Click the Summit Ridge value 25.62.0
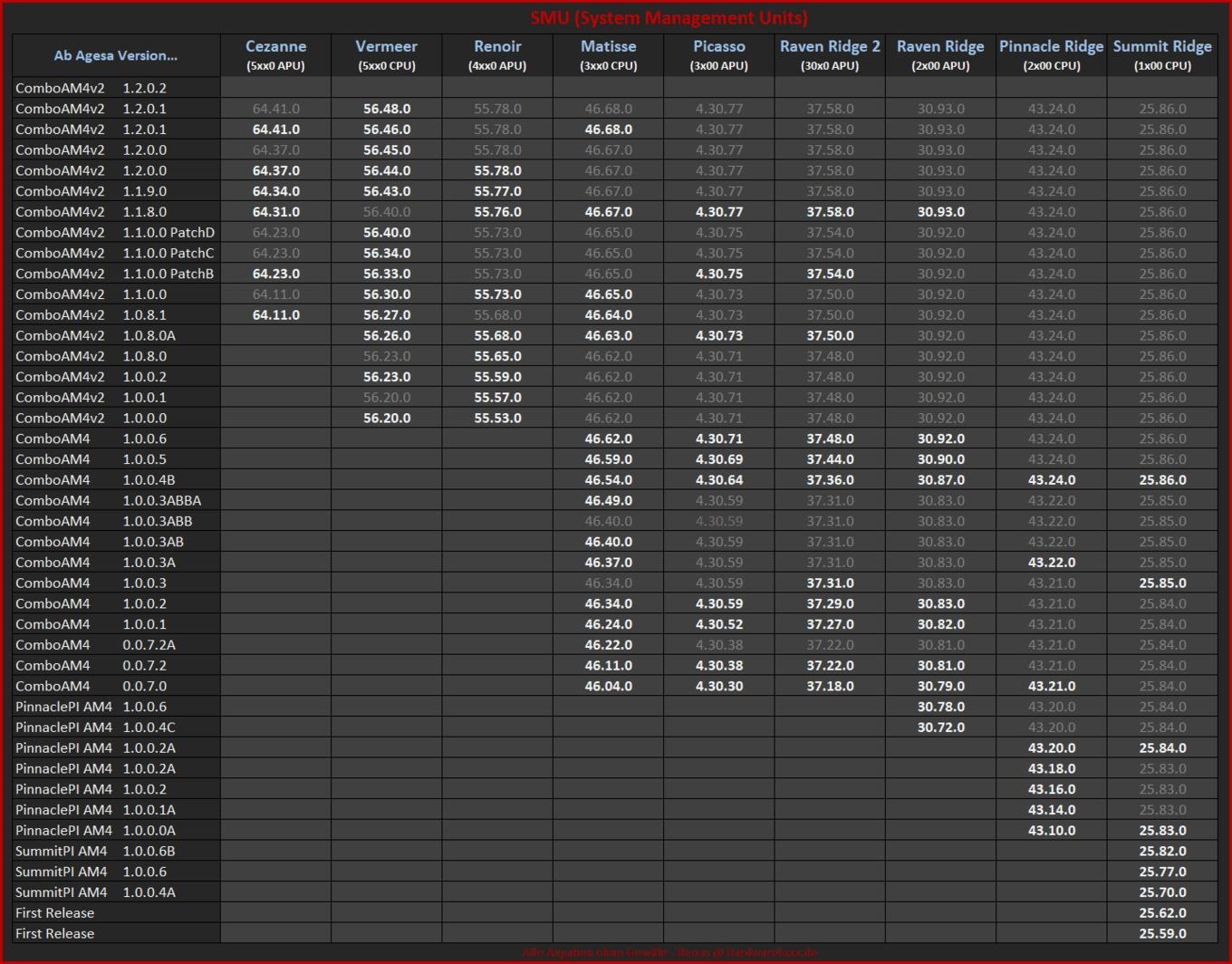This screenshot has width=1232, height=964. [x=1162, y=913]
